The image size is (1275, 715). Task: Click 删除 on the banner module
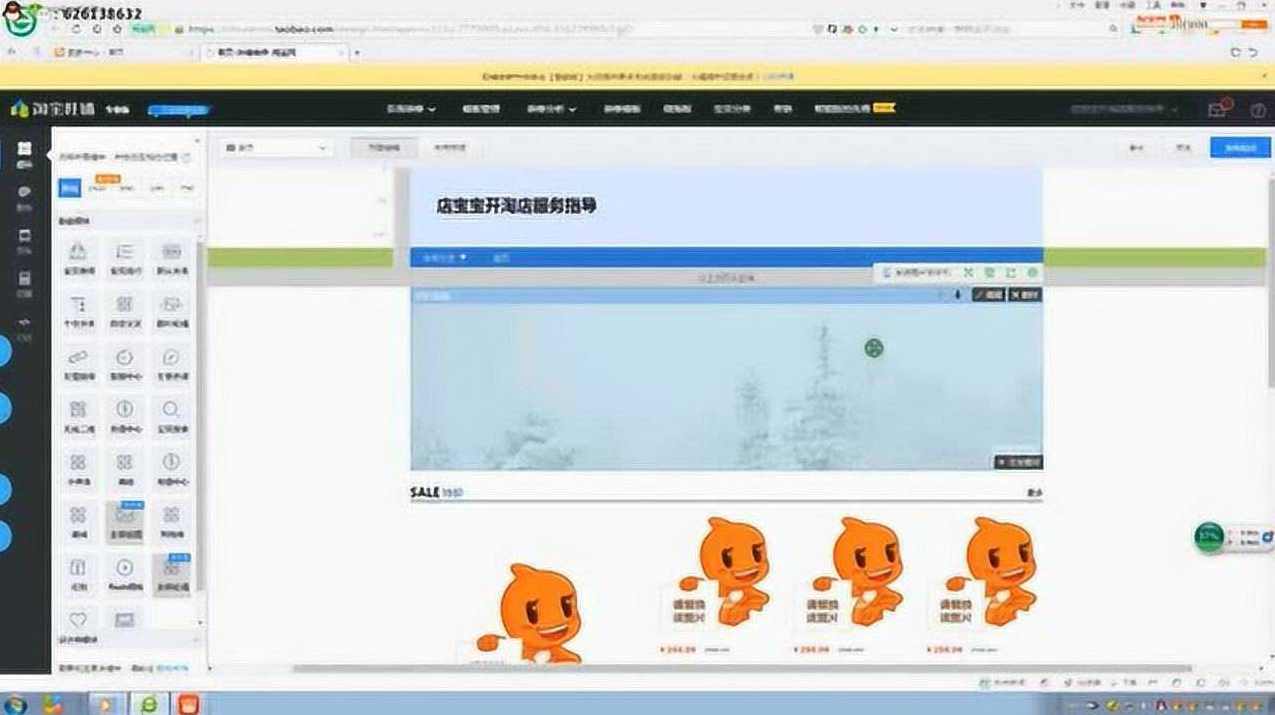[1025, 295]
